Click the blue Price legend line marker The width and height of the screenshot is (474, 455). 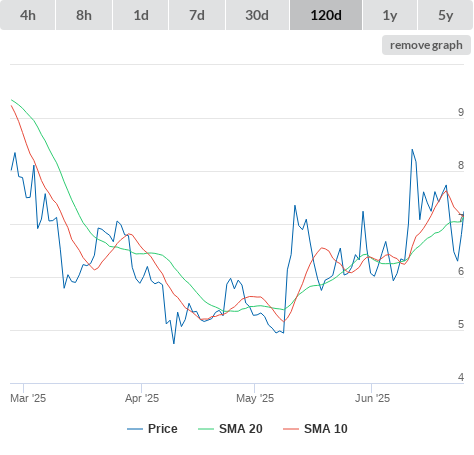pos(135,429)
